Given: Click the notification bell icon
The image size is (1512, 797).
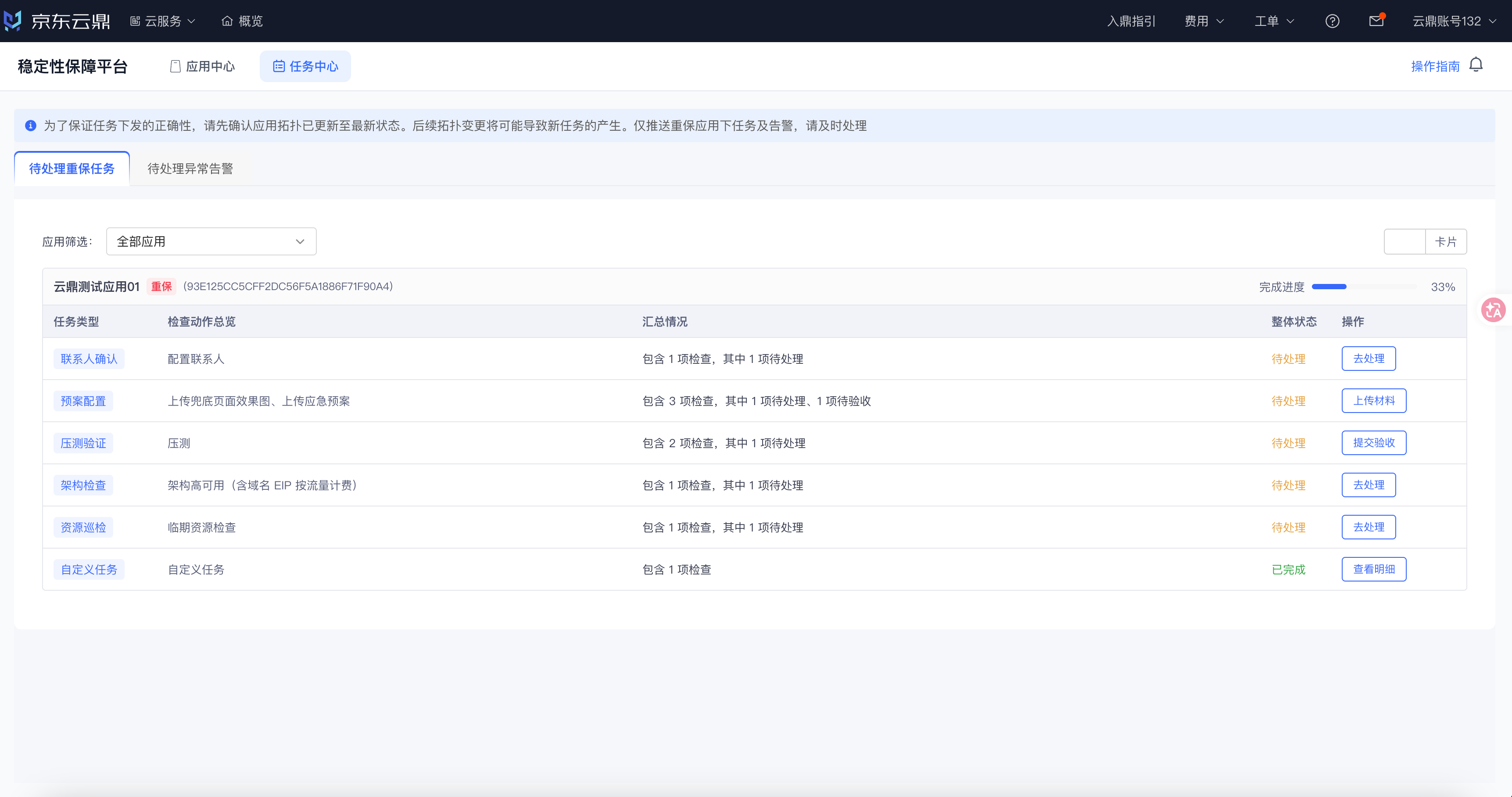Looking at the screenshot, I should point(1476,65).
